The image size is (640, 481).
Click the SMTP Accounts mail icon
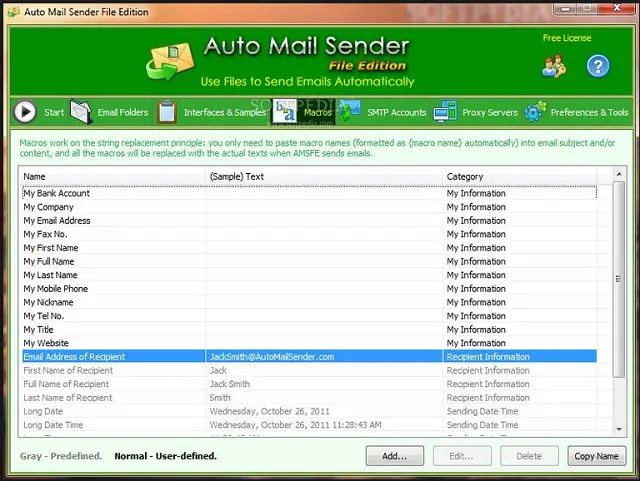pyautogui.click(x=349, y=111)
